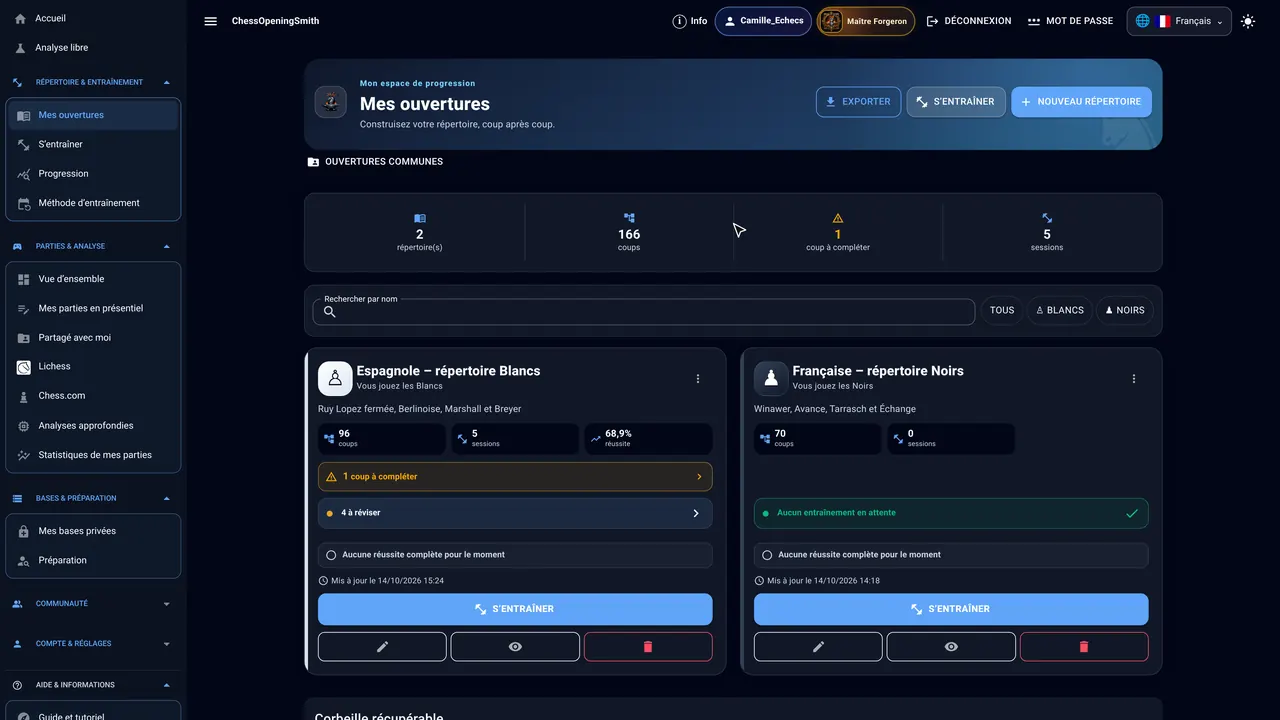Click S'ENTRAÎNER on Espagnole card
1280x720 pixels.
pyautogui.click(x=515, y=609)
